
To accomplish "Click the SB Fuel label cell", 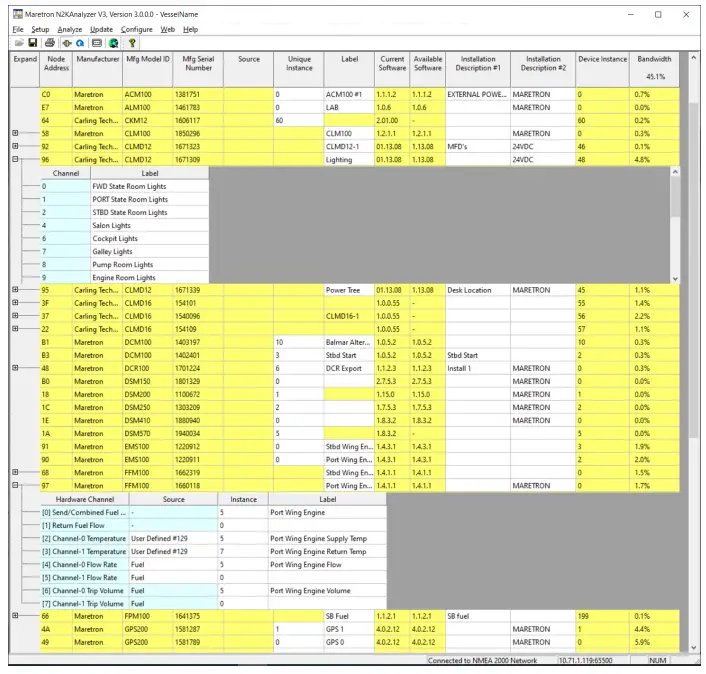I will pyautogui.click(x=348, y=616).
